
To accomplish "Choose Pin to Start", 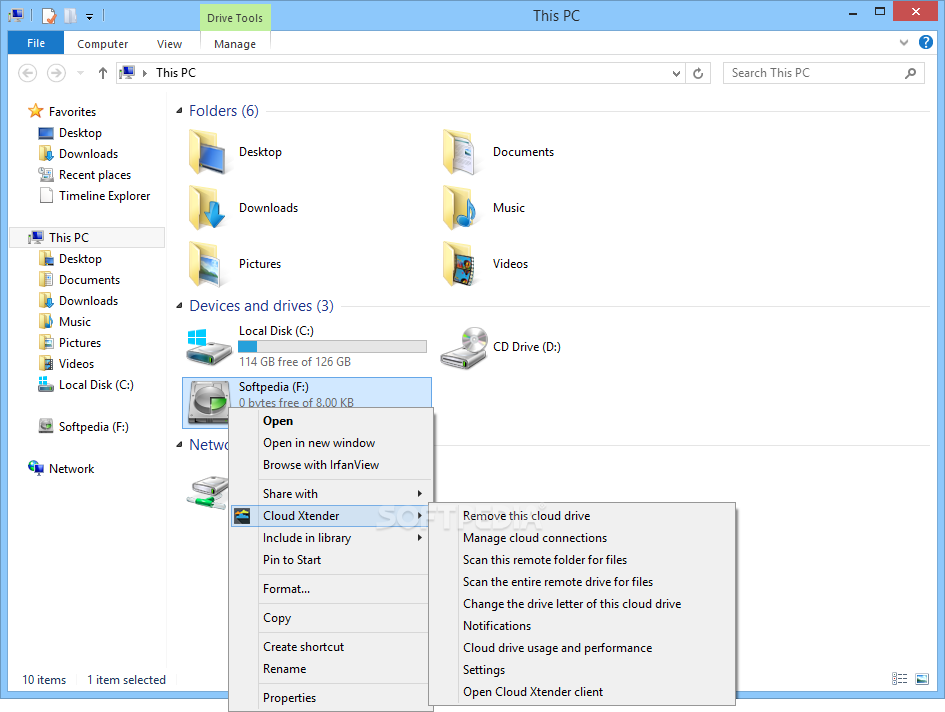I will point(331,560).
